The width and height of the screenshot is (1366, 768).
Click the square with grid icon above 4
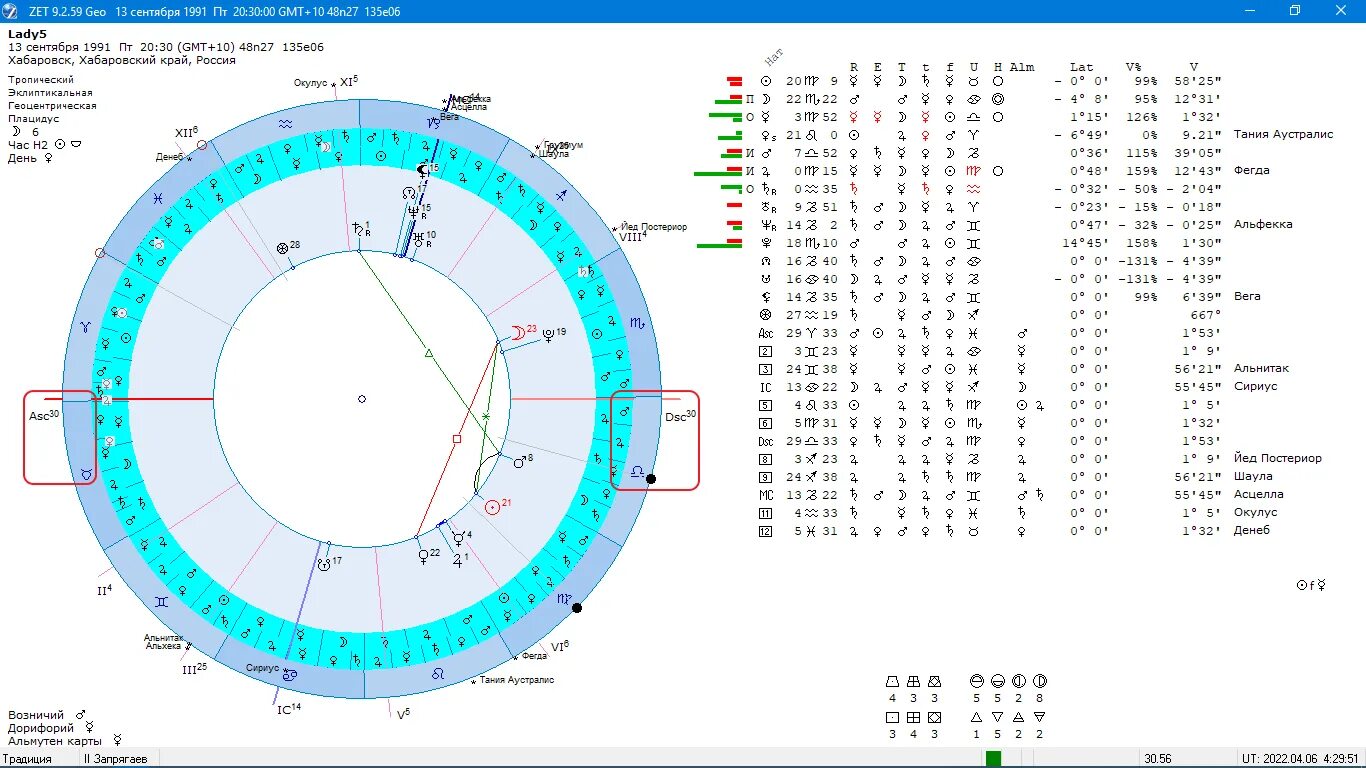913,717
